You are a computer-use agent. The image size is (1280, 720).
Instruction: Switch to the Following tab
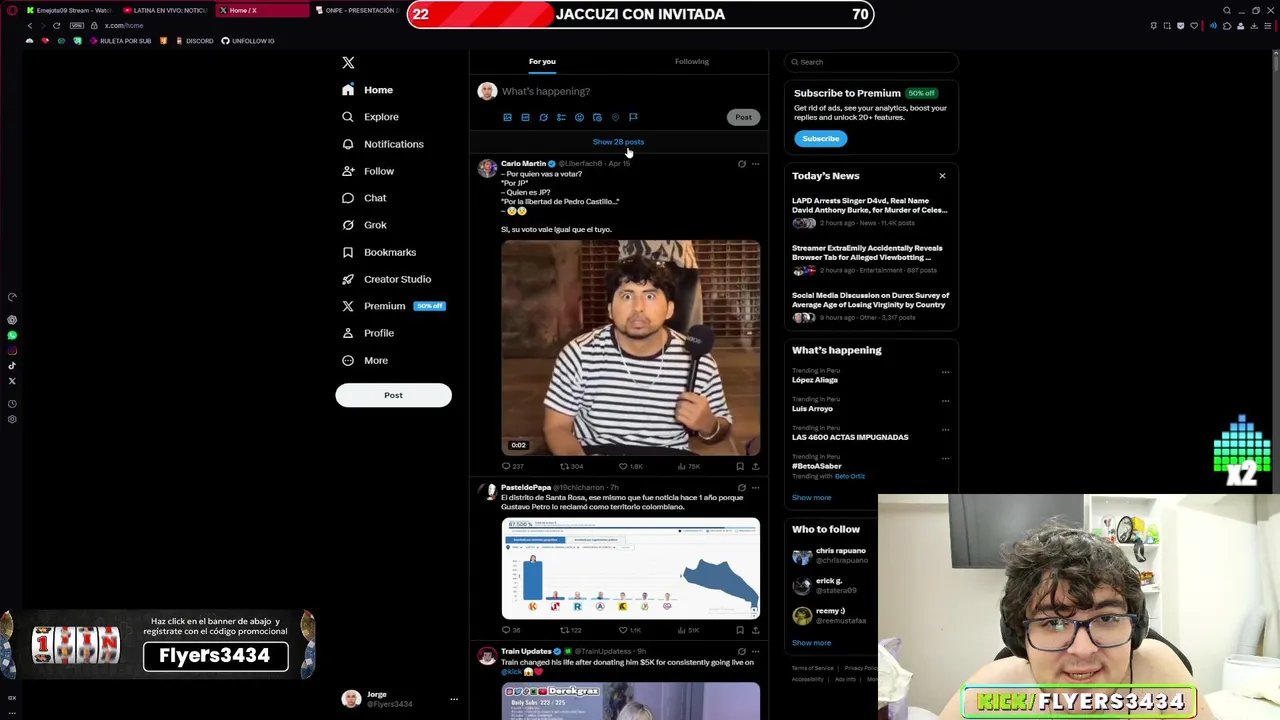click(691, 61)
